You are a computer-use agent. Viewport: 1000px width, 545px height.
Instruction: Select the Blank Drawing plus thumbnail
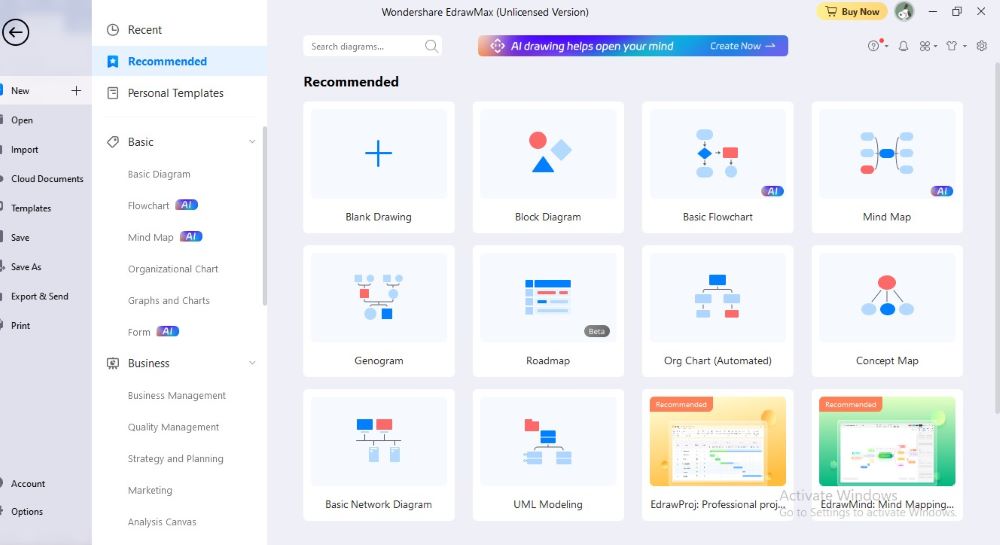378,154
